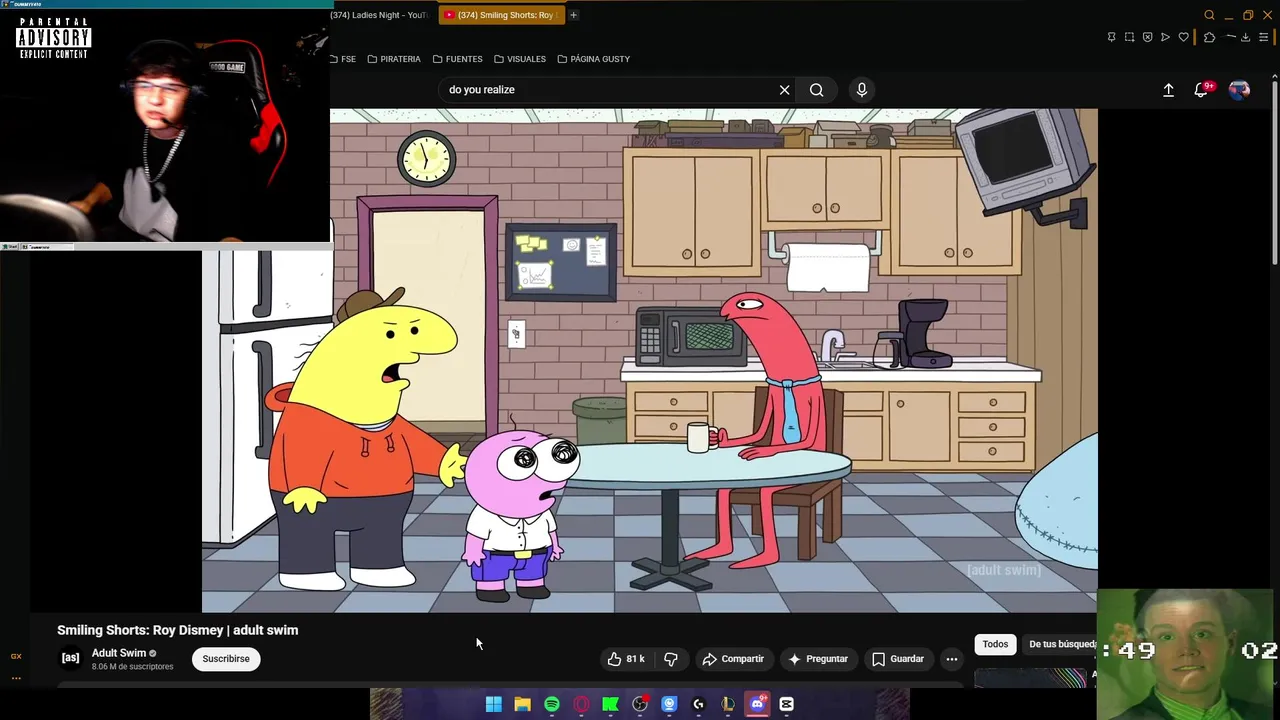The width and height of the screenshot is (1280, 720).
Task: Open Spotify from the taskbar
Action: (552, 704)
